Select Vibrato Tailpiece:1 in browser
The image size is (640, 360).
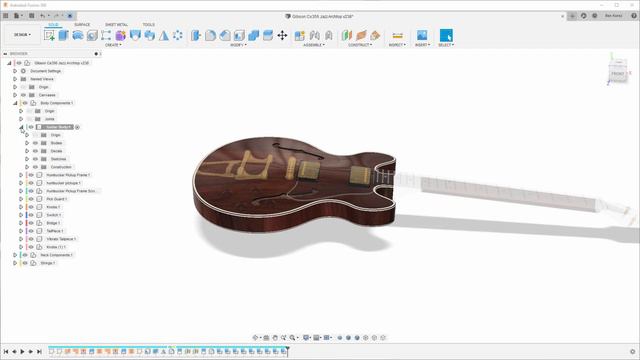(61, 239)
